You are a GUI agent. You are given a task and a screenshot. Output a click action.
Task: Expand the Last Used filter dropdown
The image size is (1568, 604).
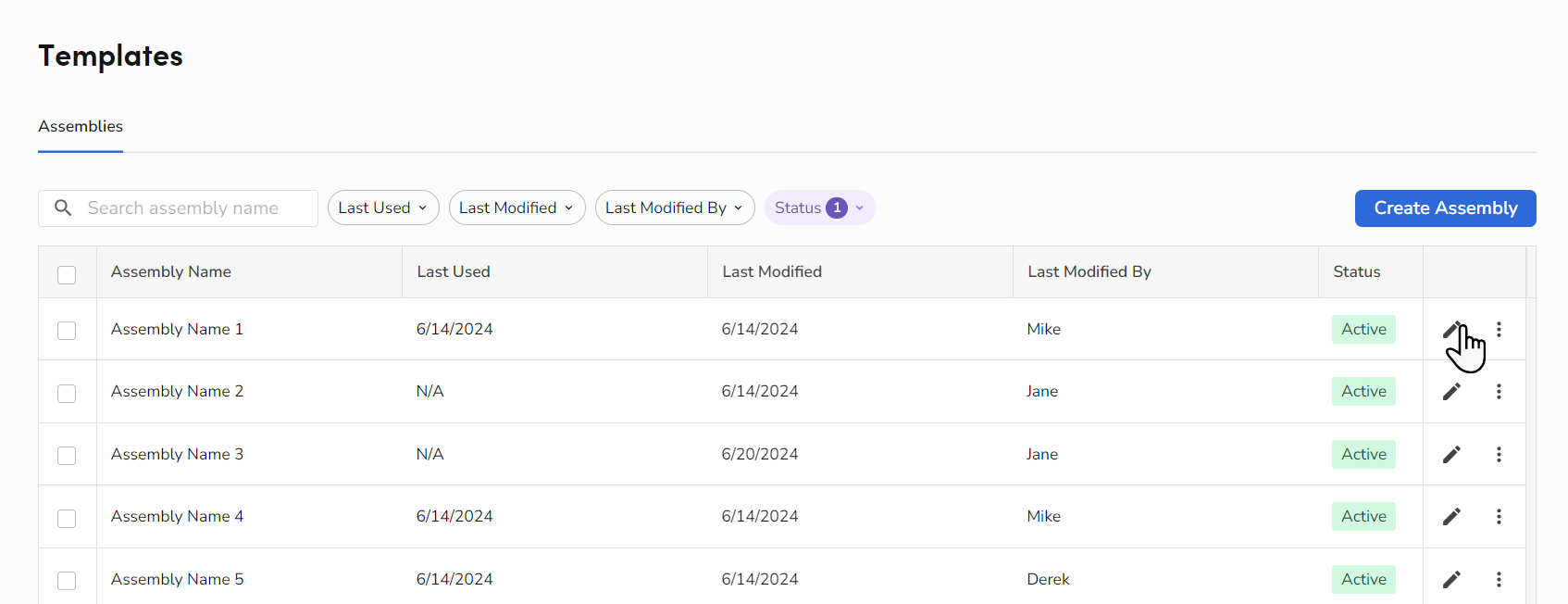[383, 208]
